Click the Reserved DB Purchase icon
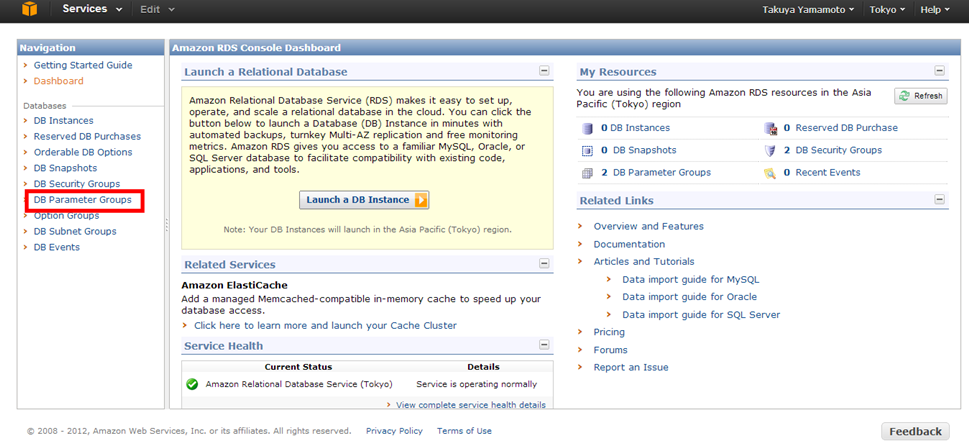The width and height of the screenshot is (969, 447). [770, 129]
